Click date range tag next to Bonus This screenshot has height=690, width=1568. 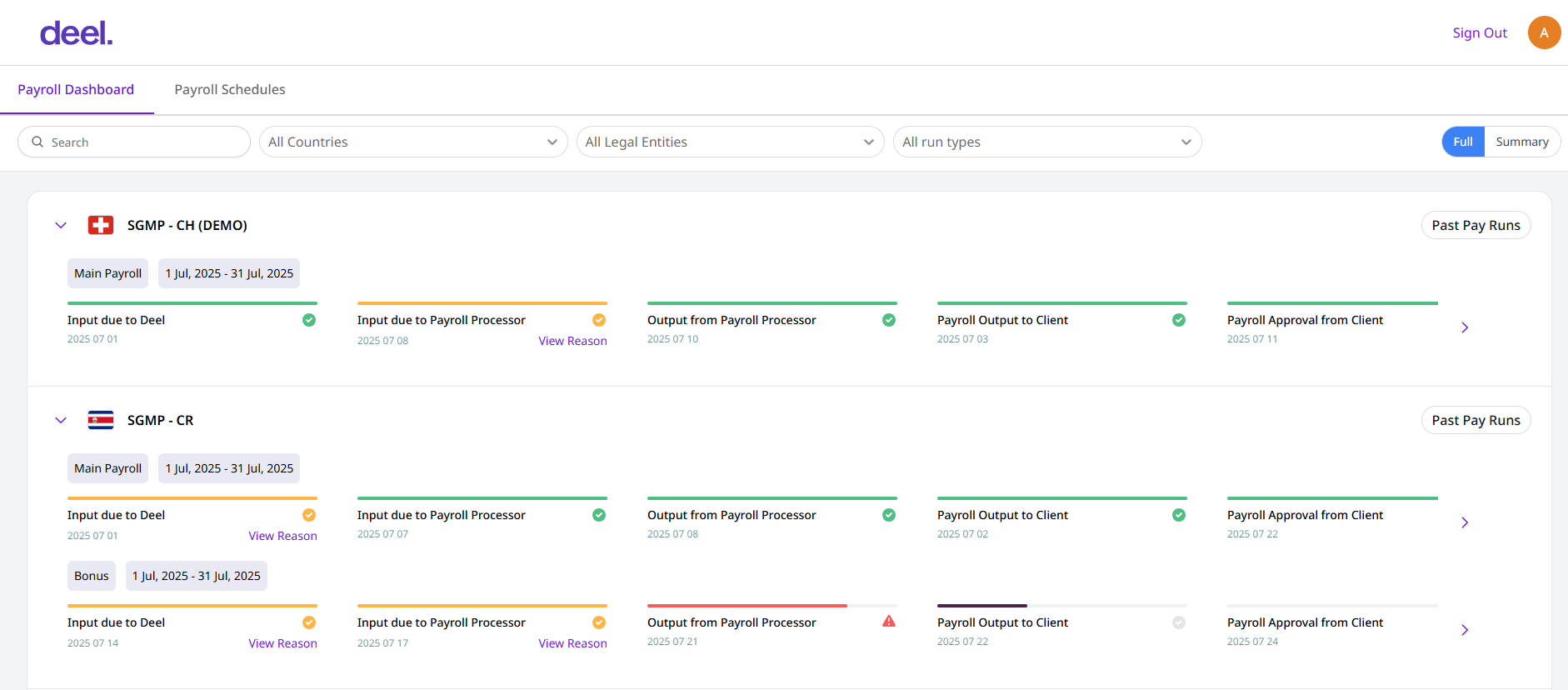(197, 576)
